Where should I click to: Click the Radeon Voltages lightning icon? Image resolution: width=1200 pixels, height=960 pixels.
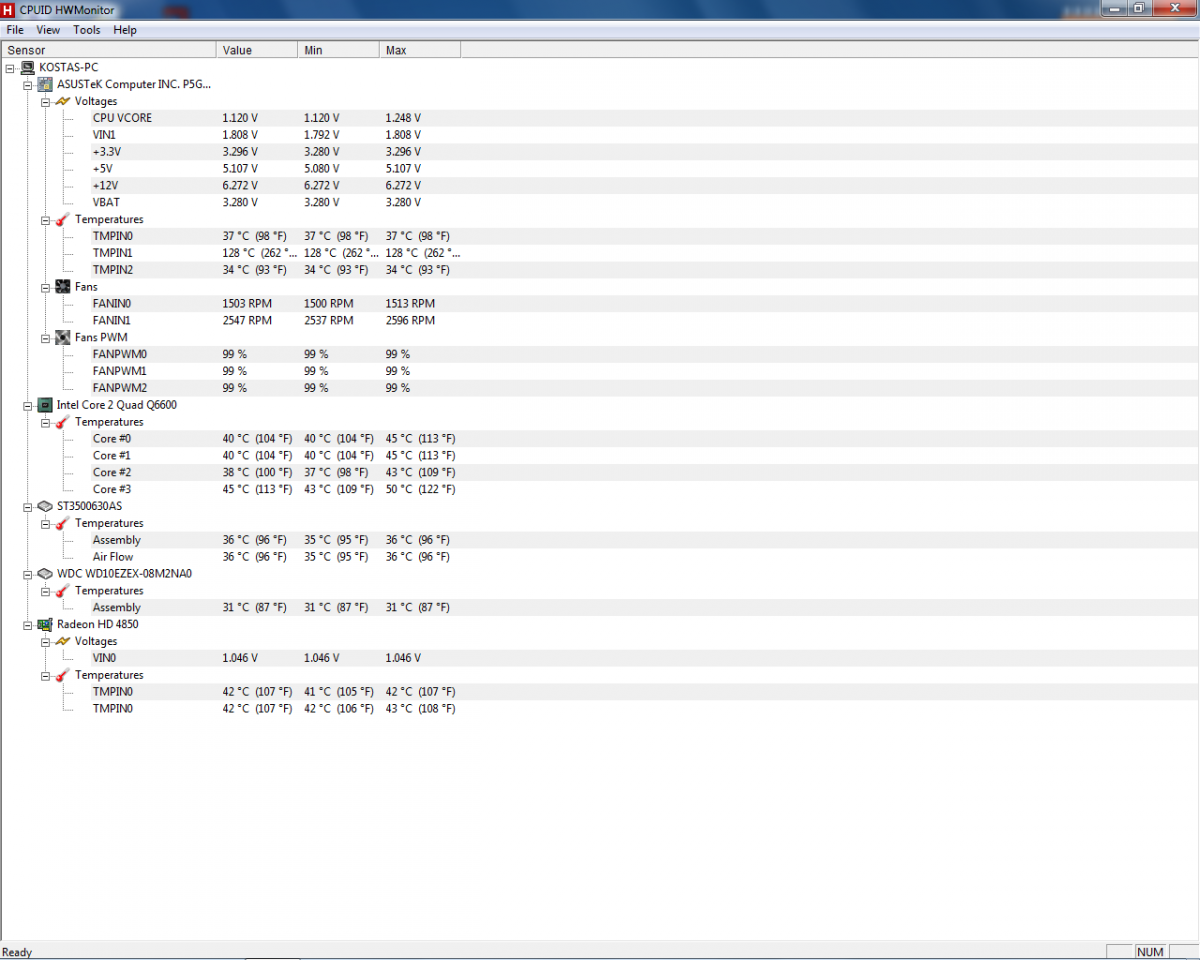(x=63, y=641)
